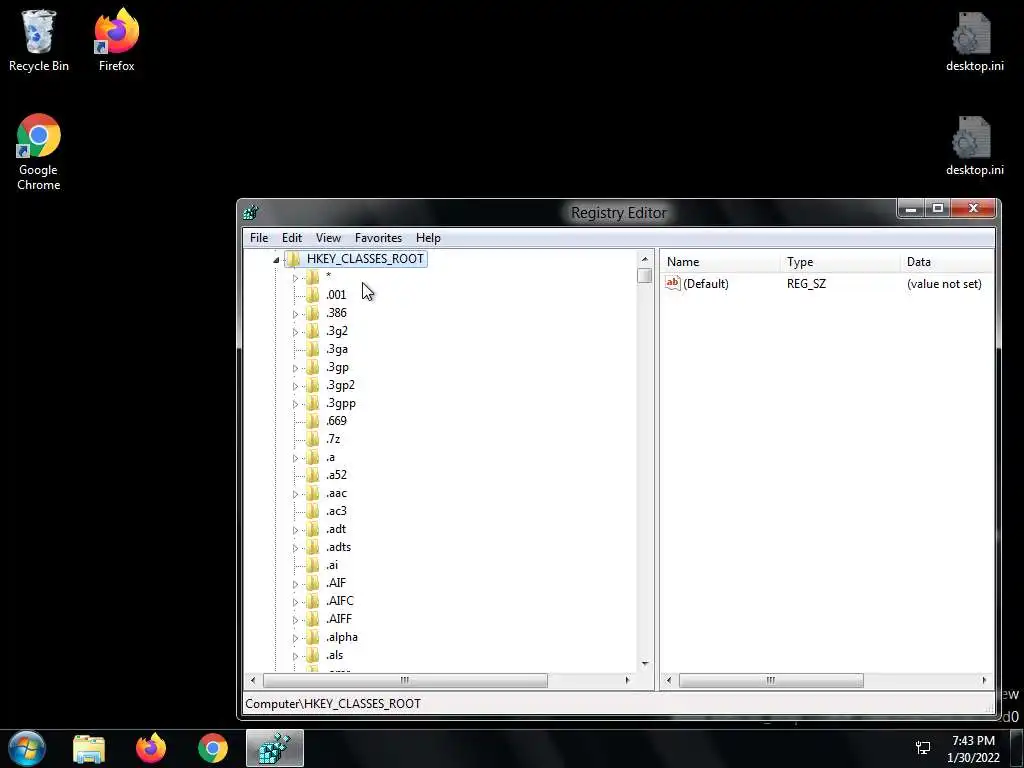This screenshot has height=768, width=1024.
Task: Expand the .386 registry key
Action: click(x=295, y=314)
